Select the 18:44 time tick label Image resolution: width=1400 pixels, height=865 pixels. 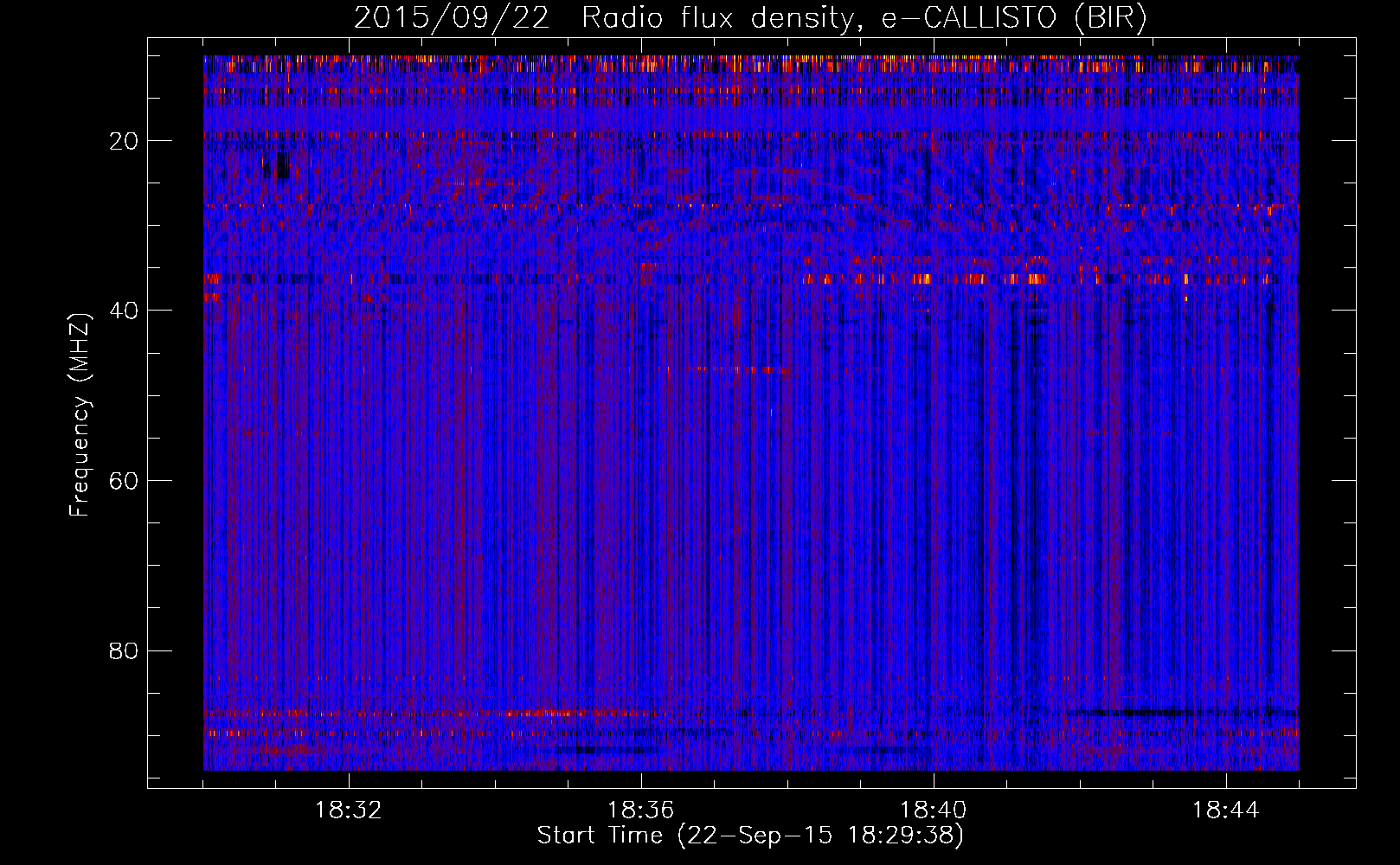(x=1226, y=811)
